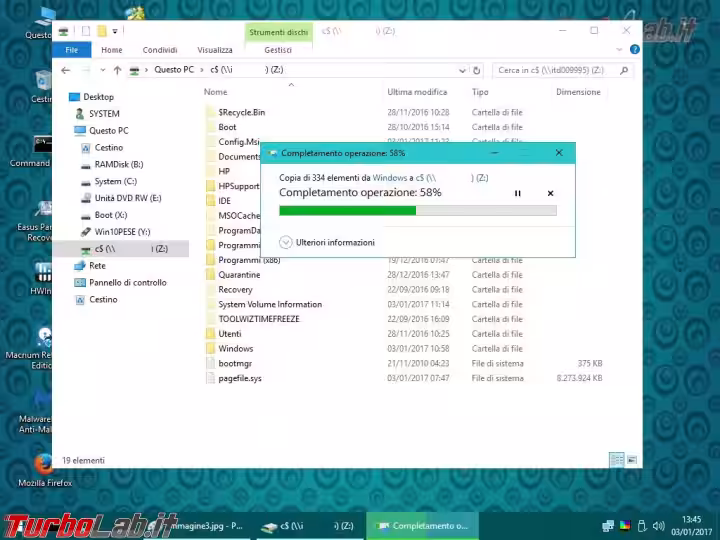The height and width of the screenshot is (540, 720).
Task: Refresh the current folder view
Action: point(477,70)
